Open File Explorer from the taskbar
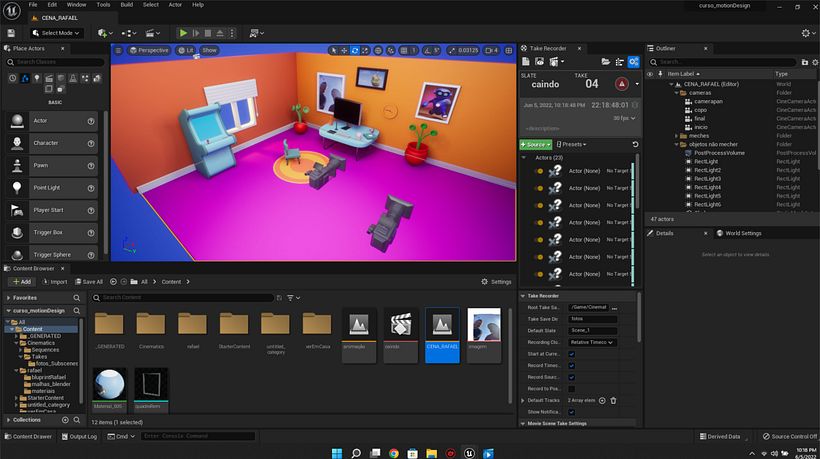820x459 pixels. click(x=431, y=453)
